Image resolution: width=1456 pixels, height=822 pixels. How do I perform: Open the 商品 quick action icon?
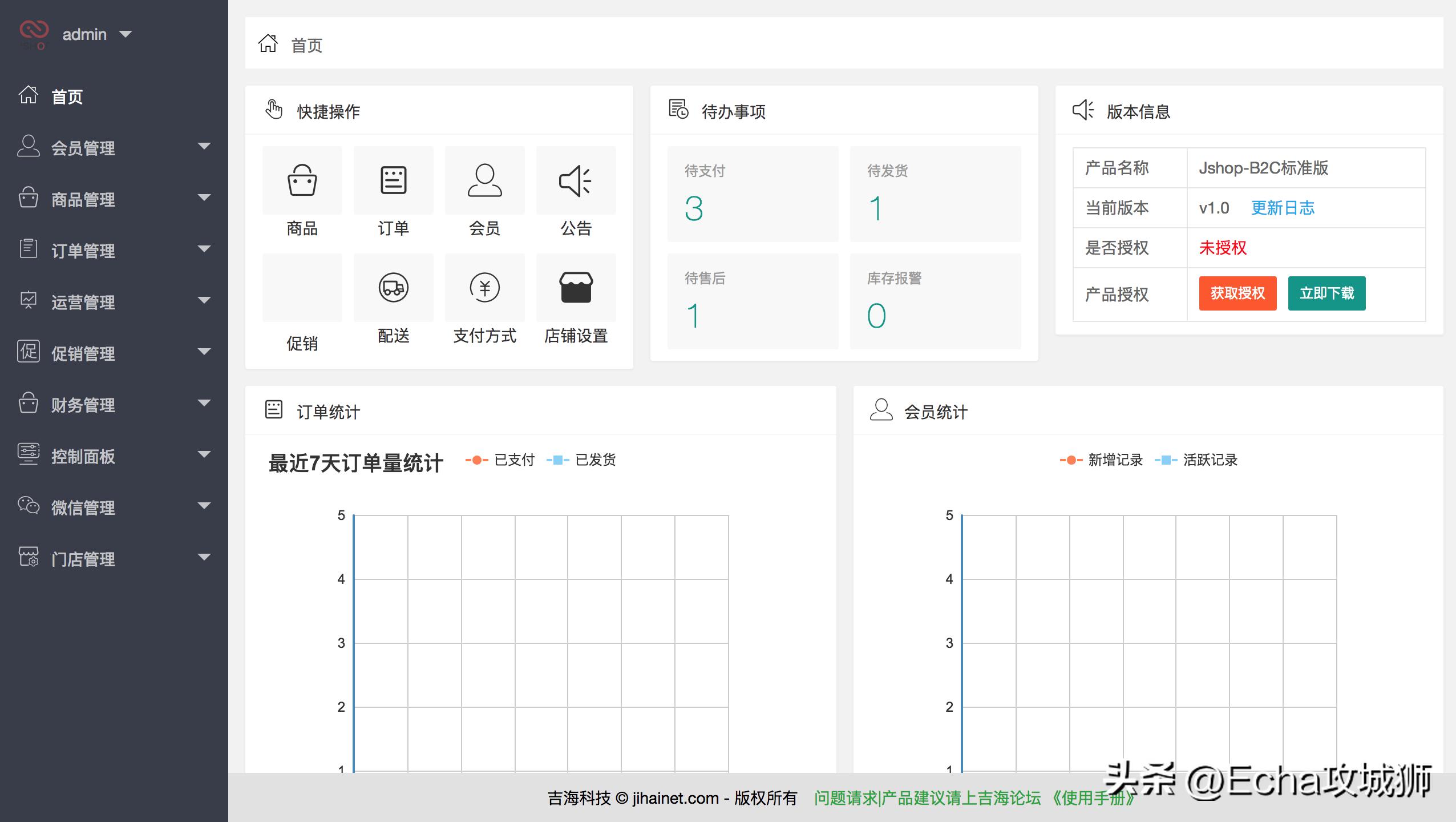(302, 180)
